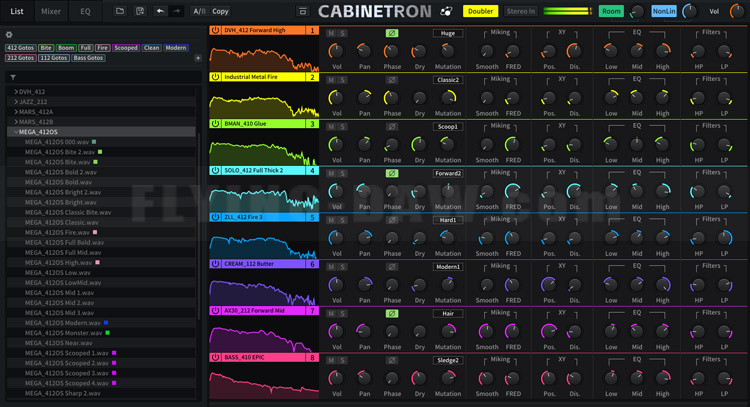Adjust the master Vol knob
Image resolution: width=750 pixels, height=407 pixels.
pos(738,11)
